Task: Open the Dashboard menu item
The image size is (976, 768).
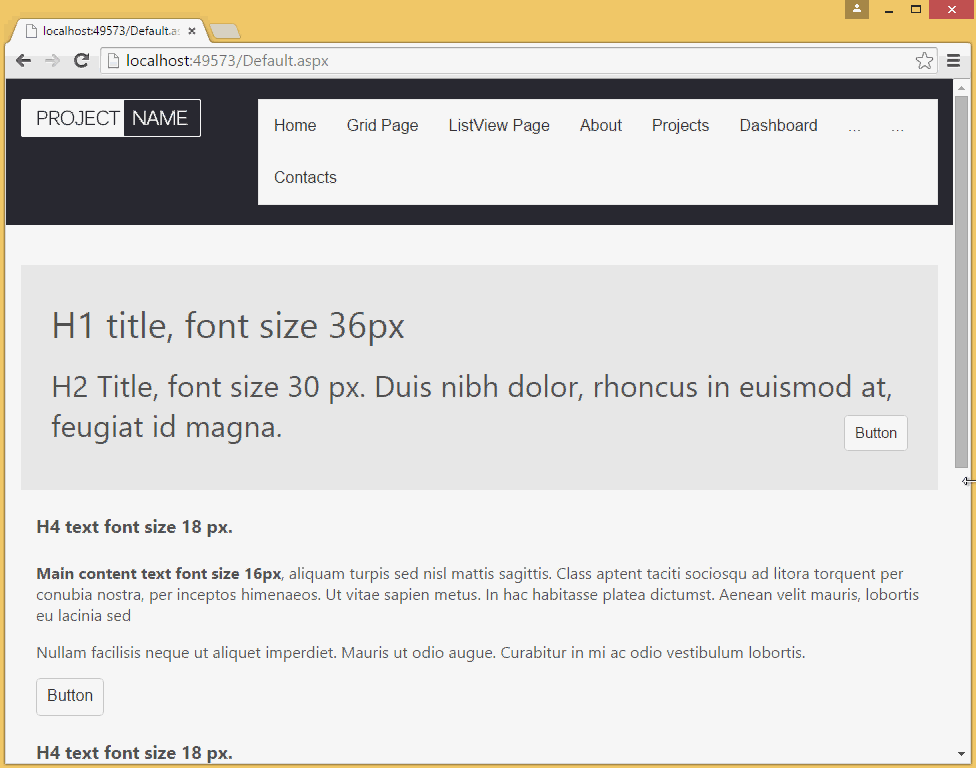Action: click(778, 125)
